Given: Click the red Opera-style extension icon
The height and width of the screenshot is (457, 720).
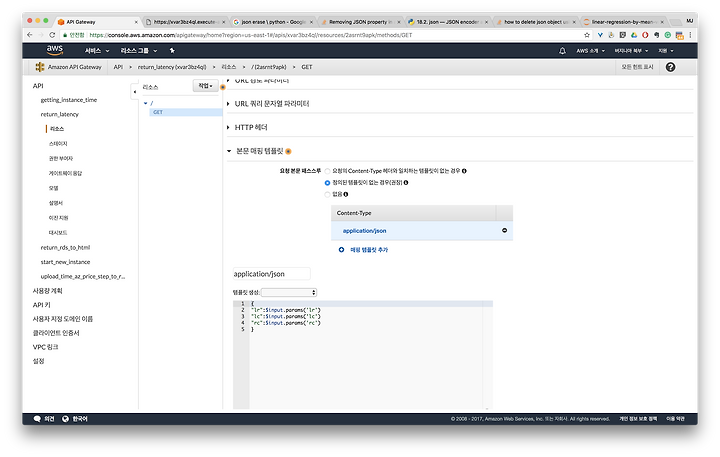Looking at the screenshot, I should [x=645, y=35].
